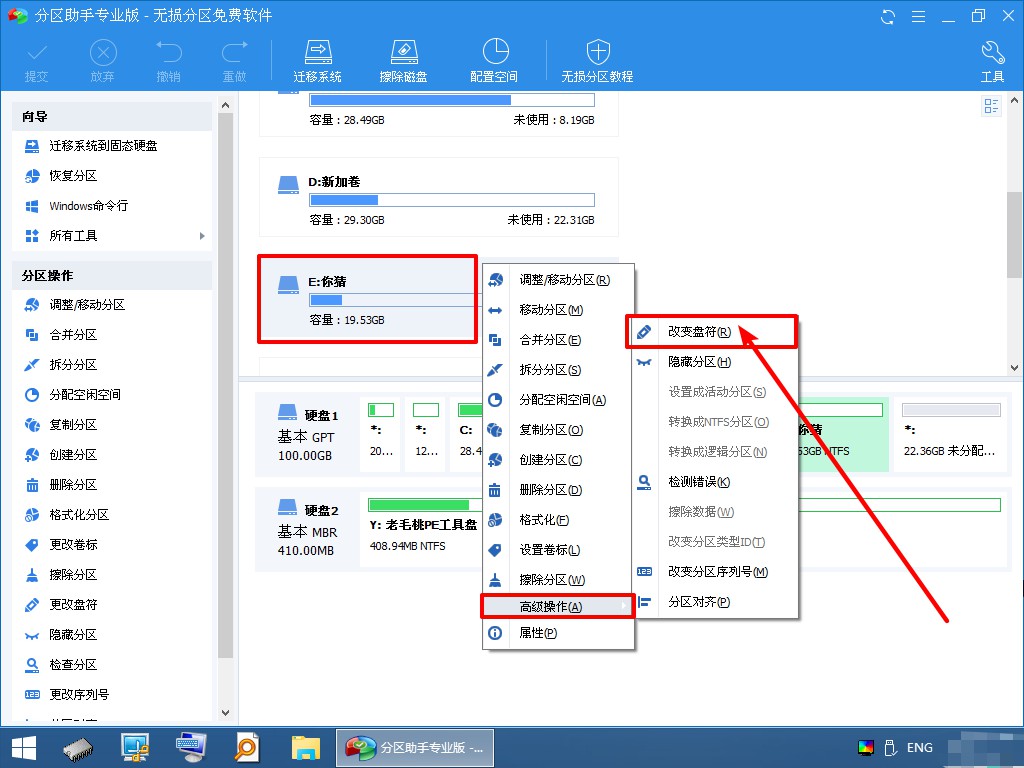1024x768 pixels.
Task: Choose 格式化(F) in context menu
Action: click(x=558, y=520)
